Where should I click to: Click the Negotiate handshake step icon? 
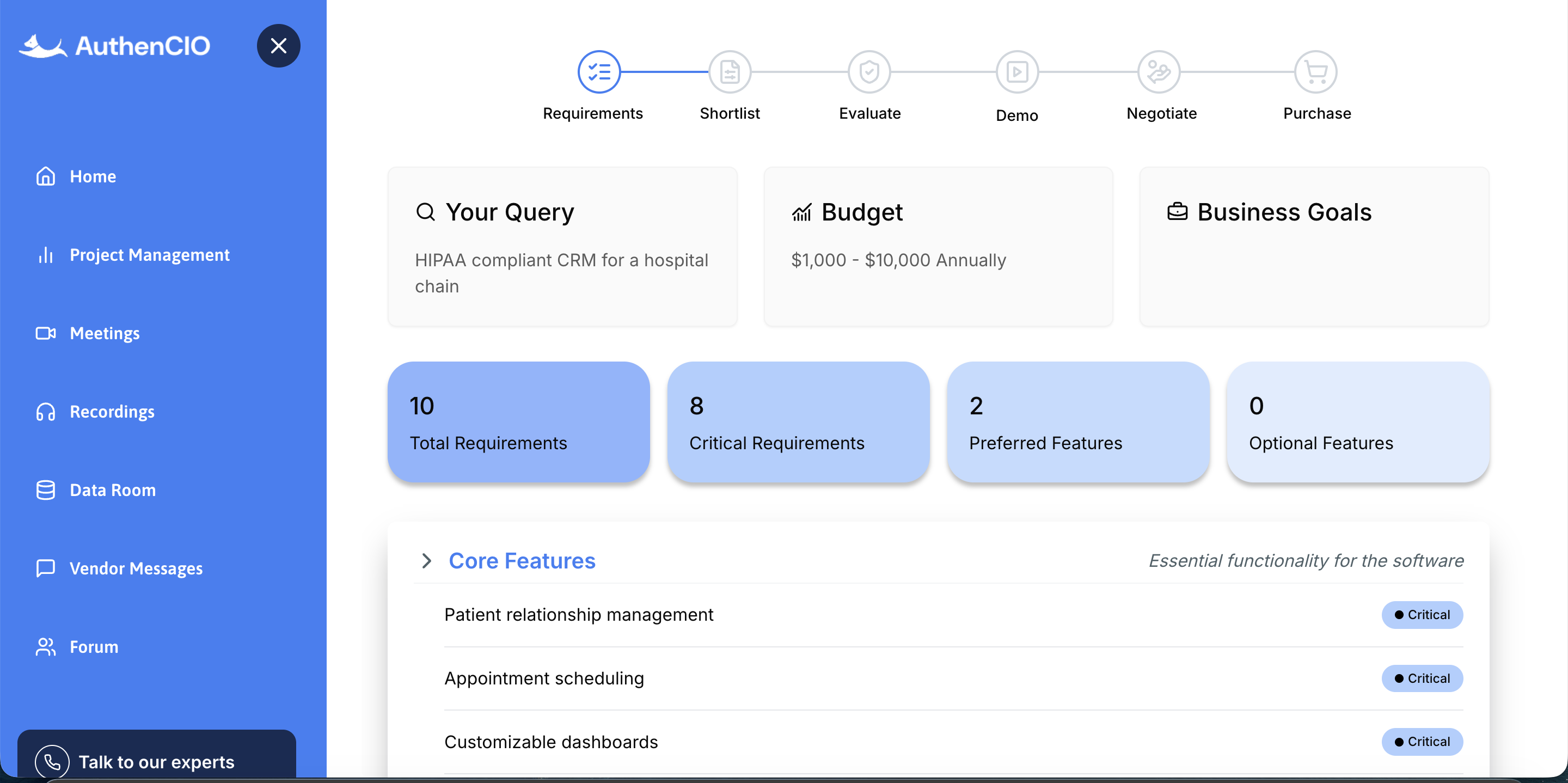(1159, 72)
